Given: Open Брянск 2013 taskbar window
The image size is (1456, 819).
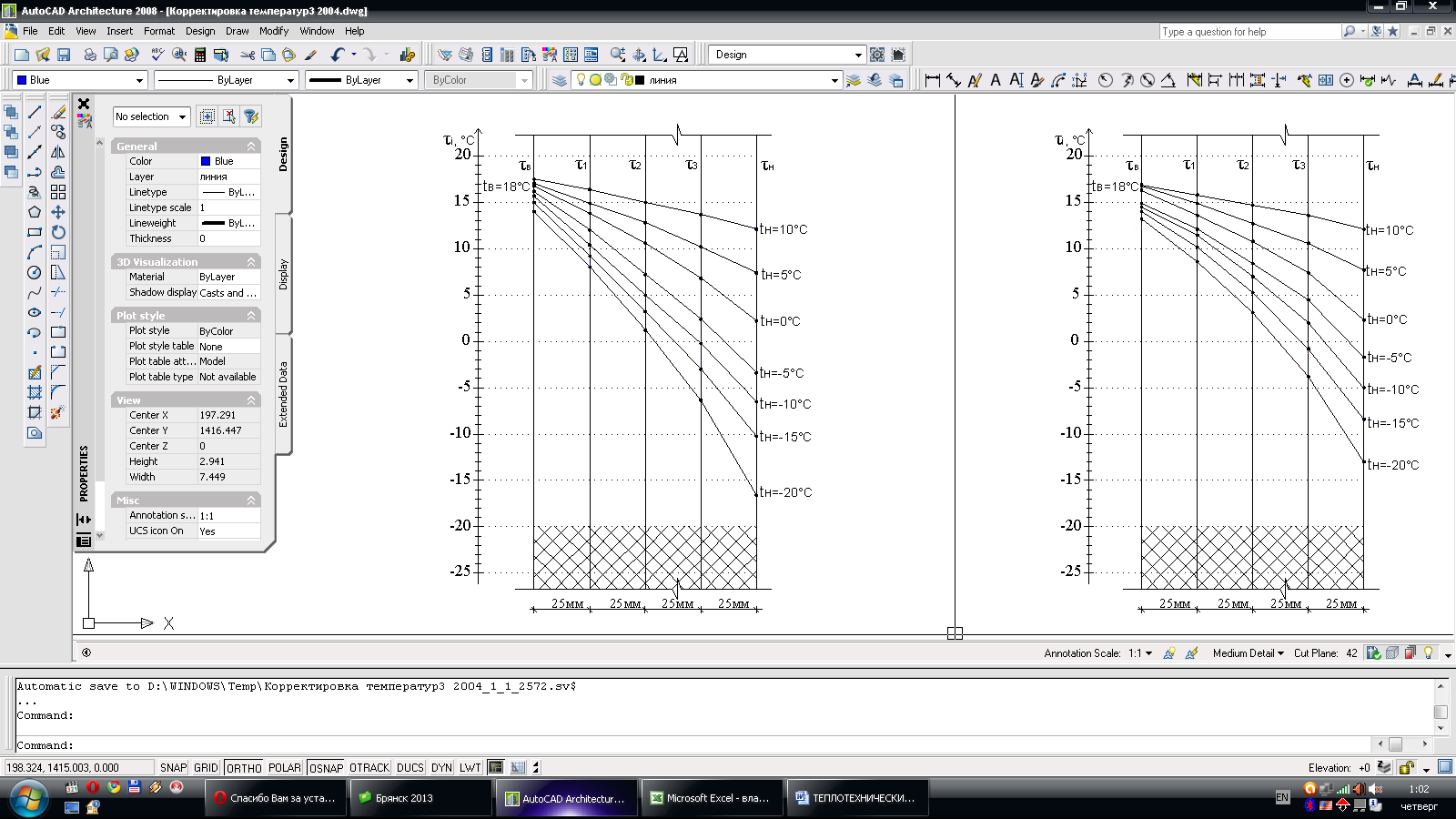Looking at the screenshot, I should pyautogui.click(x=421, y=798).
